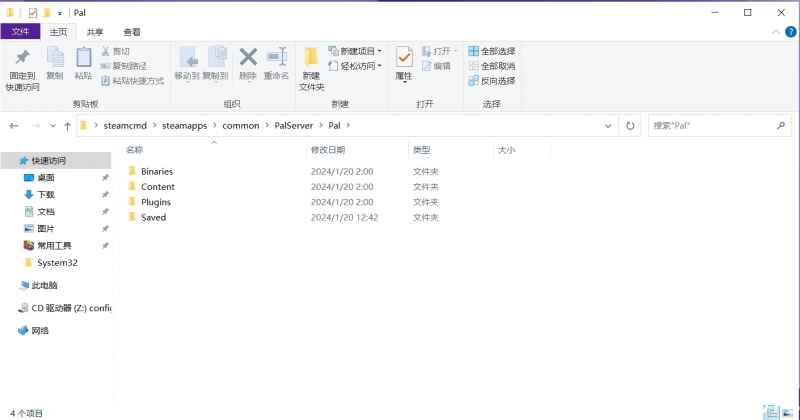Click the Properties (属性) checkmark icon

pyautogui.click(x=404, y=57)
